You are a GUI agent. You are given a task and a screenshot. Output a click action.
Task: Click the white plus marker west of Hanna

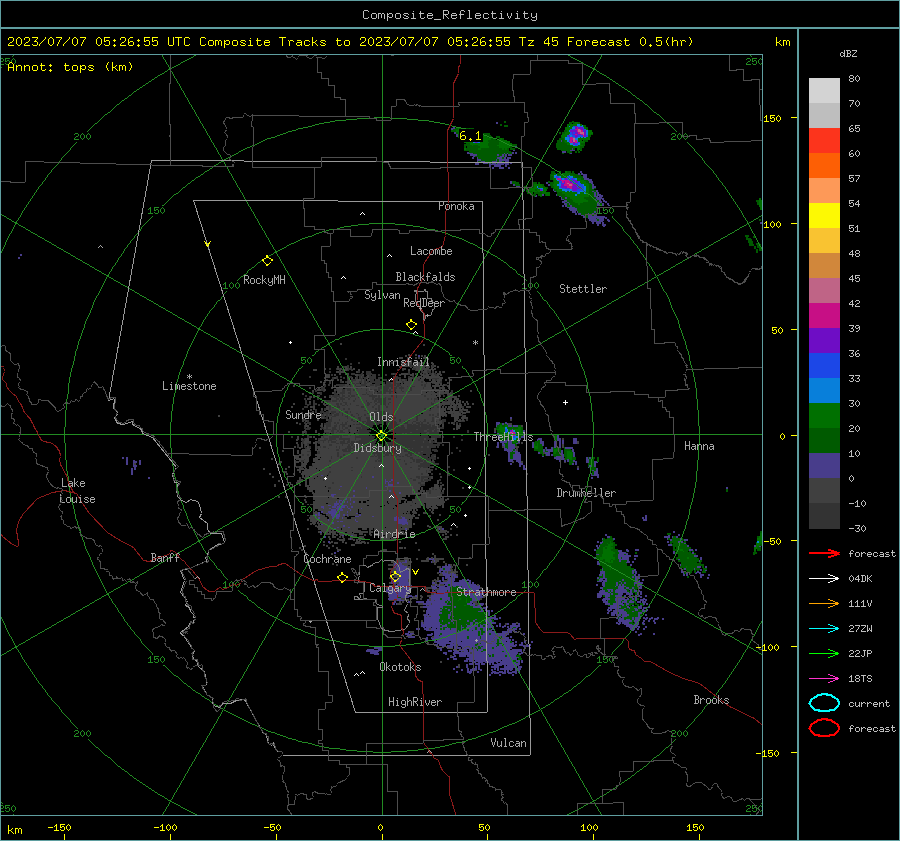tap(565, 402)
